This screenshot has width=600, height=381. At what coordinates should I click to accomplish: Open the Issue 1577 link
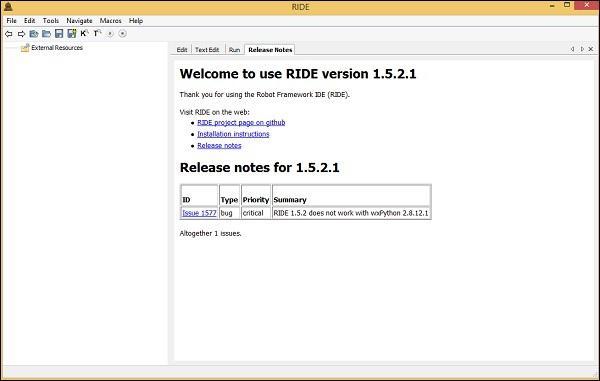point(199,213)
